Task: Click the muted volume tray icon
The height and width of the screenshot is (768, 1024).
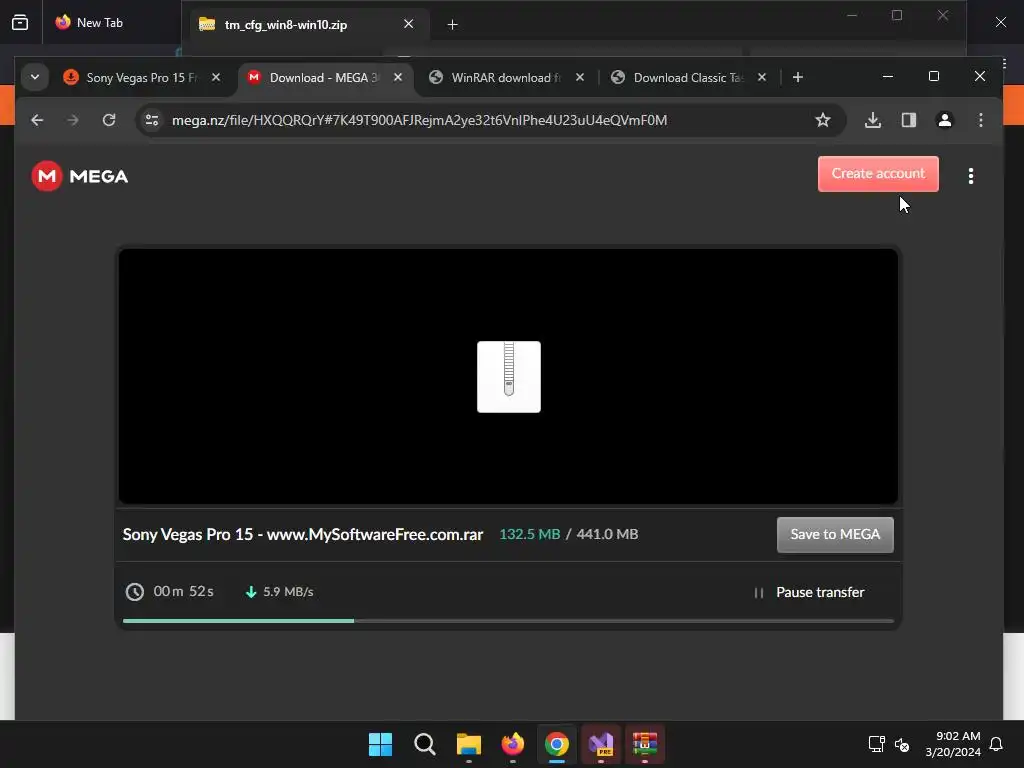Action: [902, 744]
